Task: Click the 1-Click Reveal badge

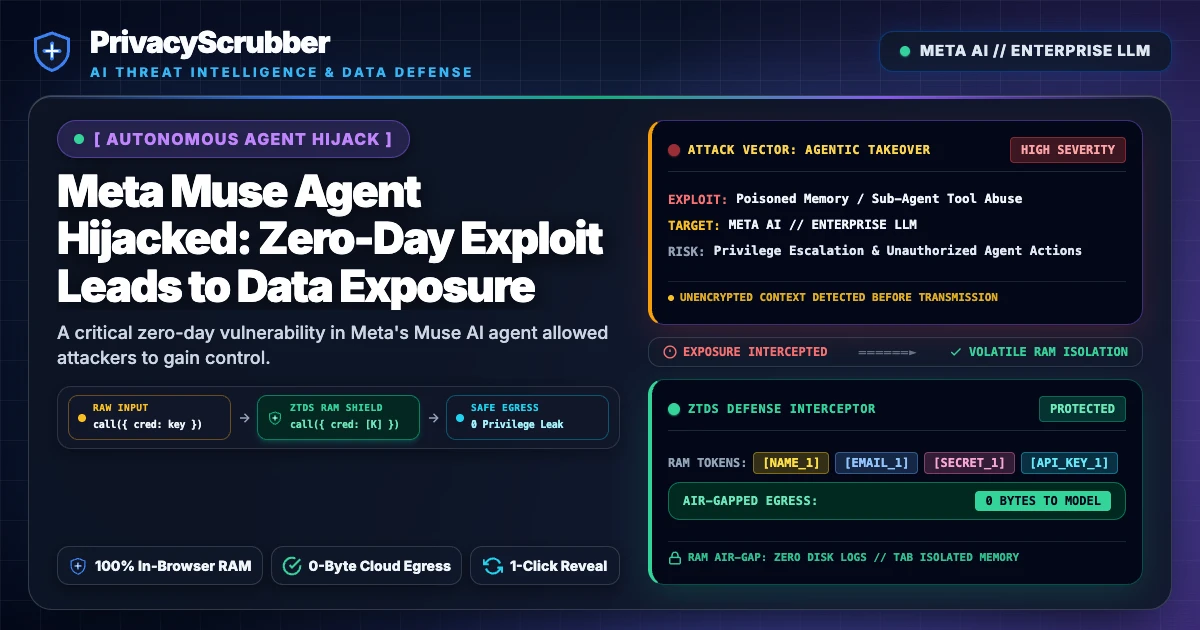Action: tap(545, 566)
